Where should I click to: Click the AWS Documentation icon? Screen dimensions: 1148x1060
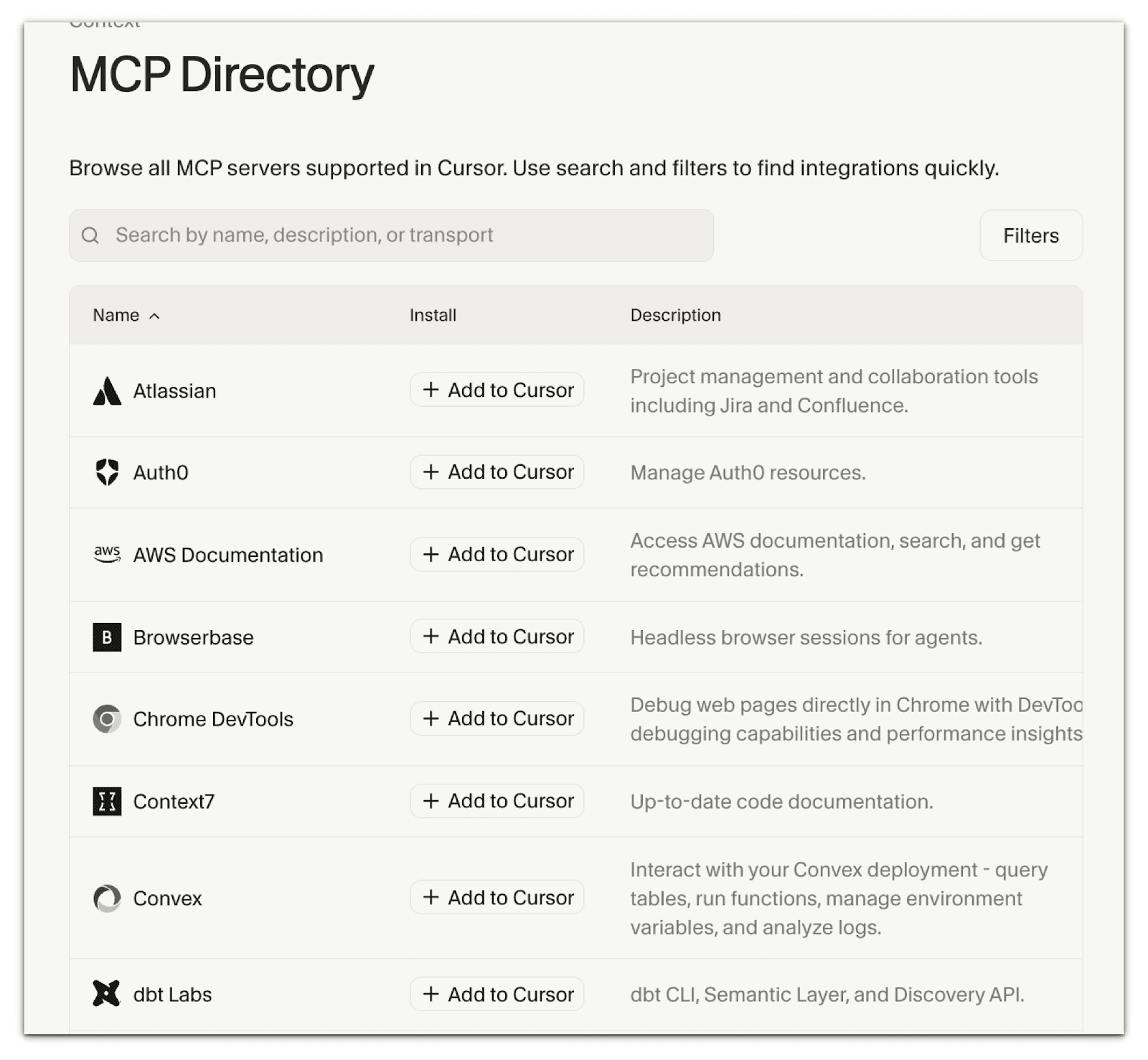[x=106, y=554]
